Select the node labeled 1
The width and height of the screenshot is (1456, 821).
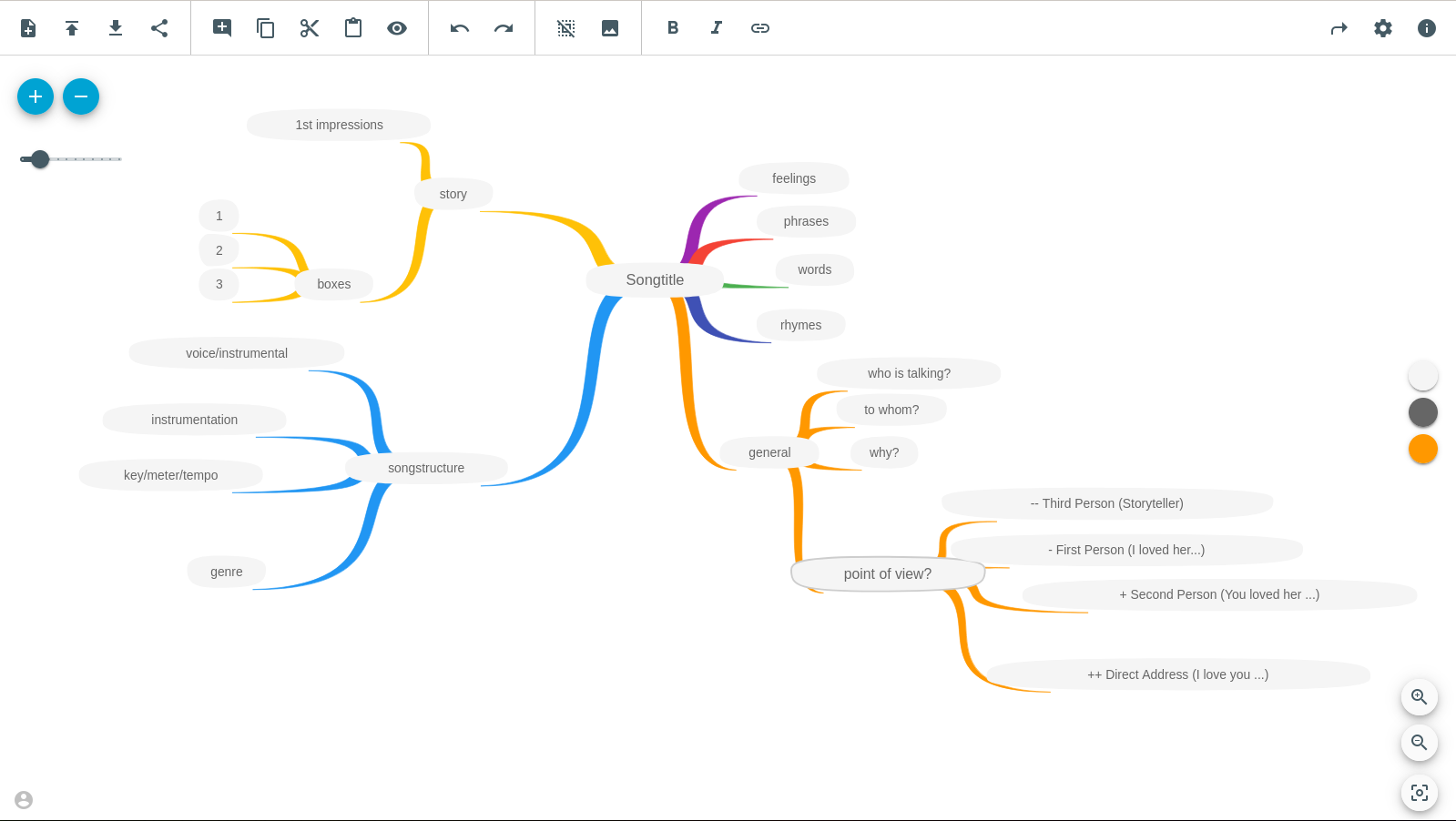[219, 216]
